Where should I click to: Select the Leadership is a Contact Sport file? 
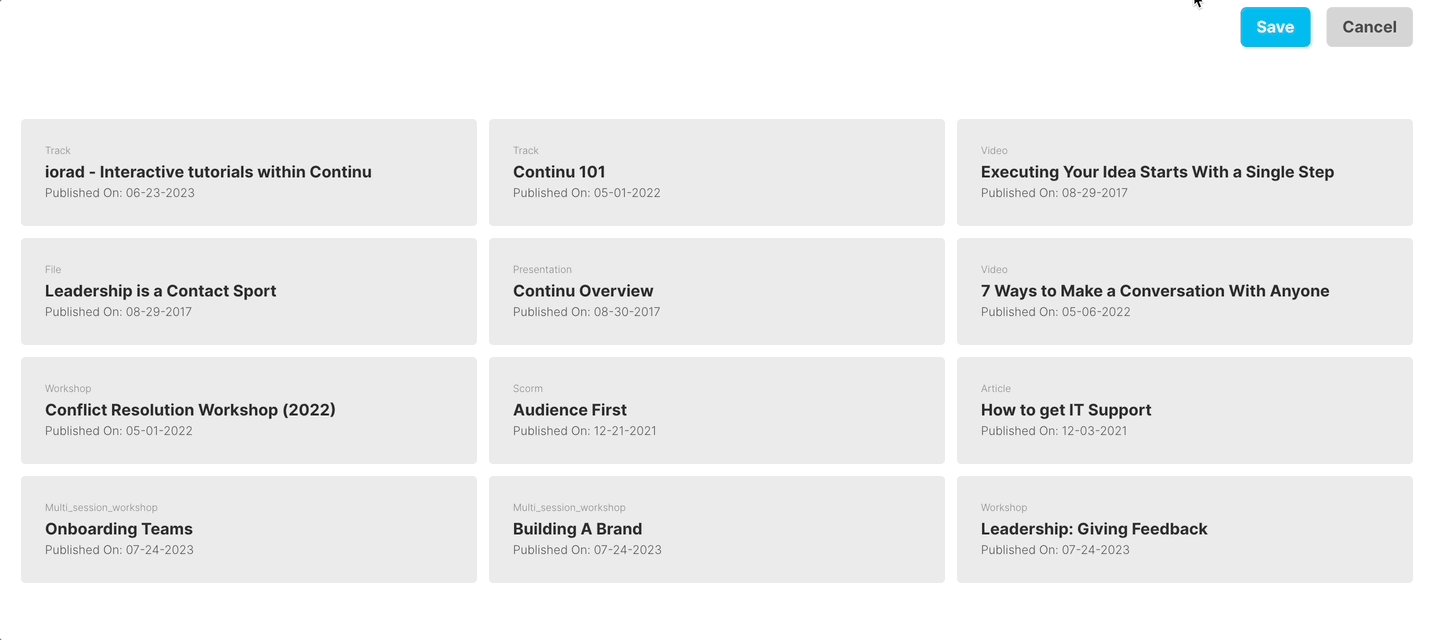(248, 291)
